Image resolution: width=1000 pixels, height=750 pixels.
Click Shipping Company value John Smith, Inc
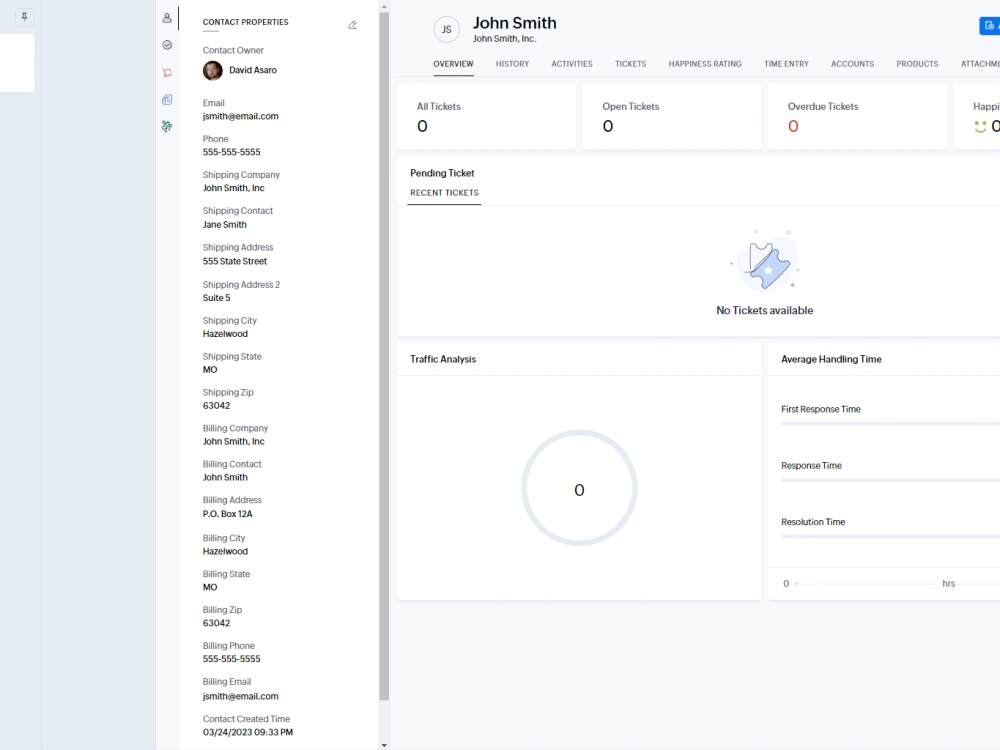pyautogui.click(x=233, y=188)
